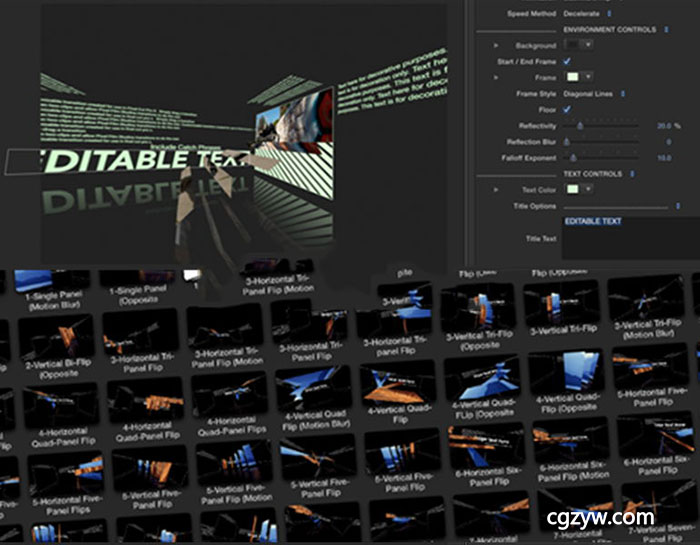
Task: Expand the Background disclosure triangle
Action: (x=496, y=46)
